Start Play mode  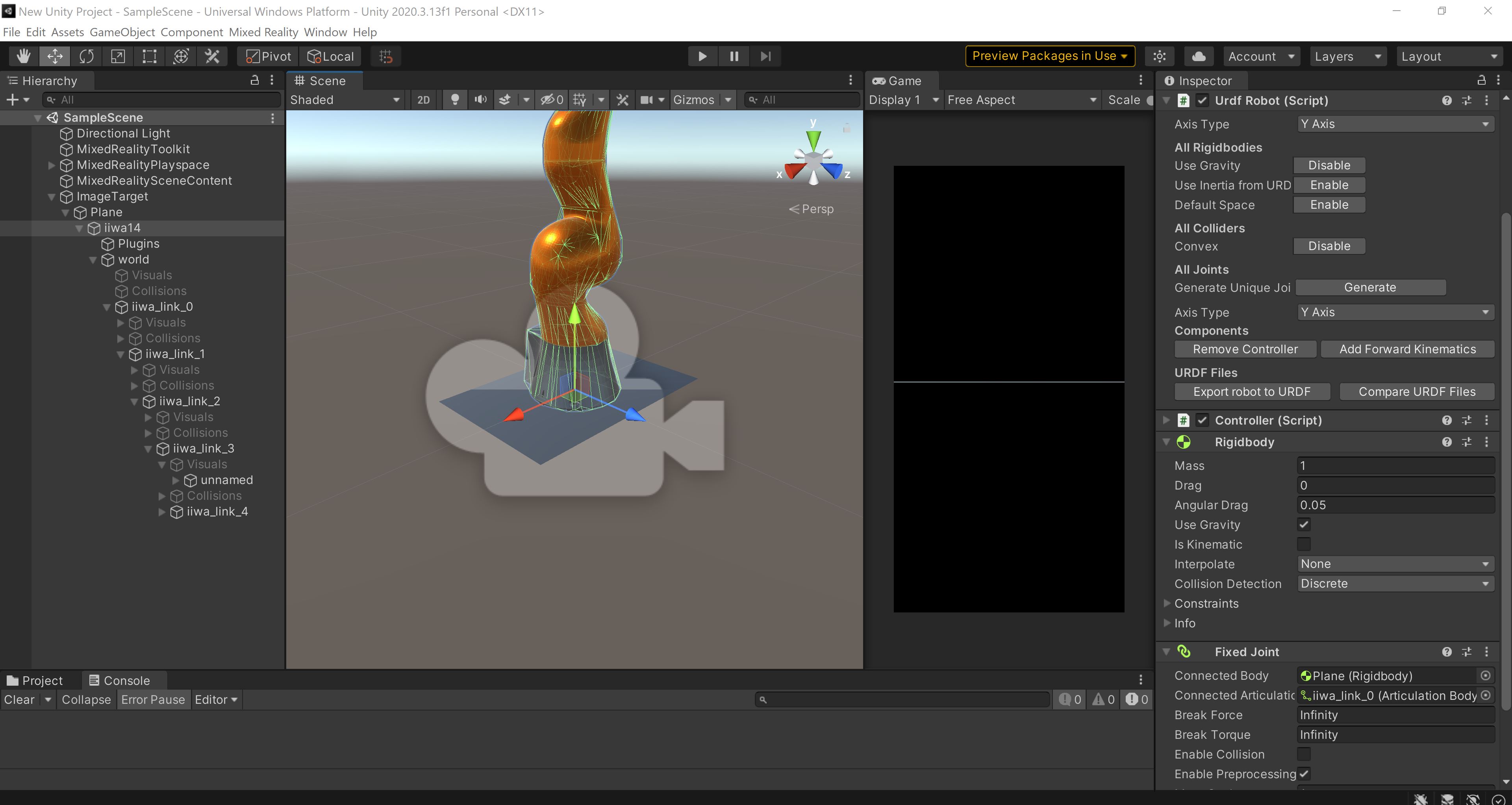(x=702, y=56)
